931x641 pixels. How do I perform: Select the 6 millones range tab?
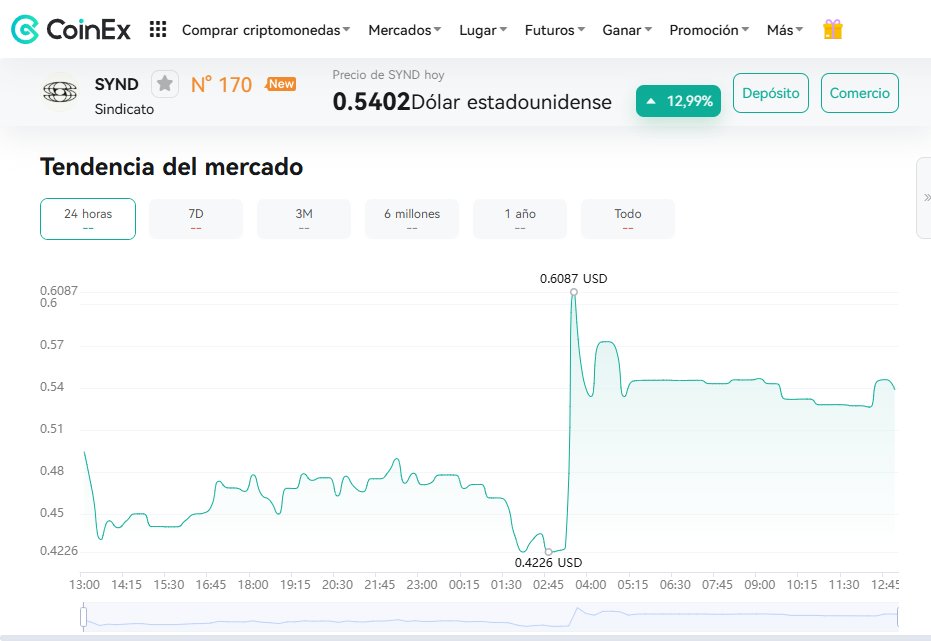click(x=412, y=219)
